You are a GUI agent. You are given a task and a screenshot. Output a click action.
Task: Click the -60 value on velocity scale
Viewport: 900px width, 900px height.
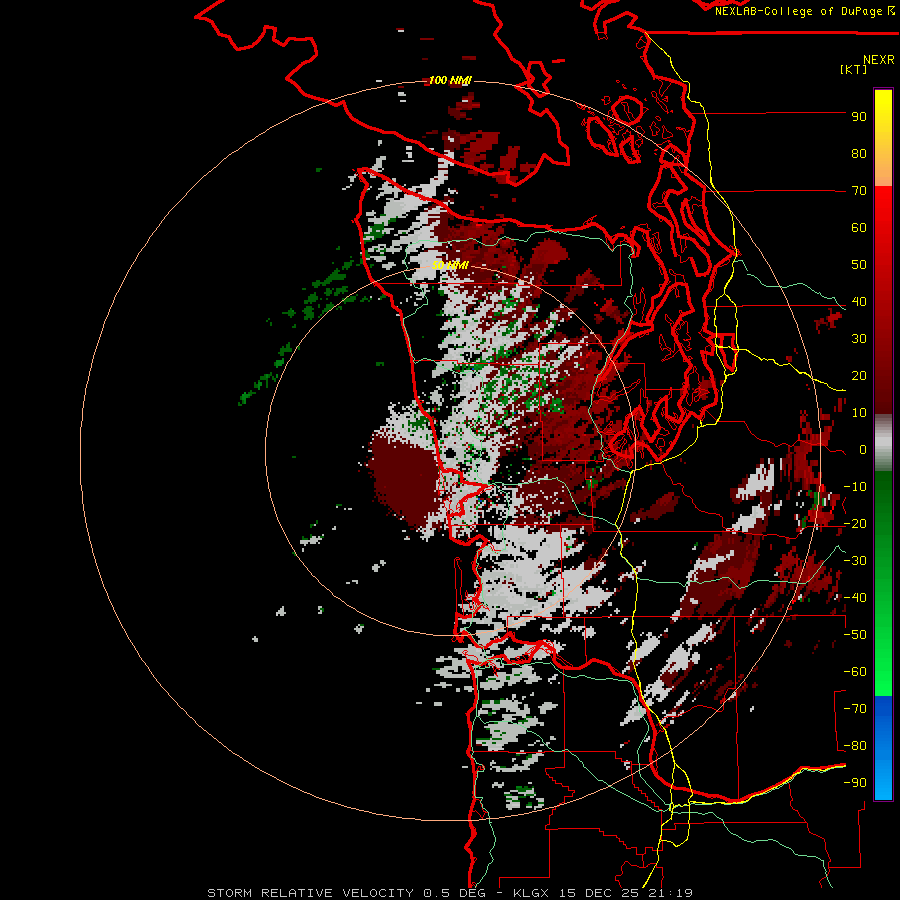(855, 672)
